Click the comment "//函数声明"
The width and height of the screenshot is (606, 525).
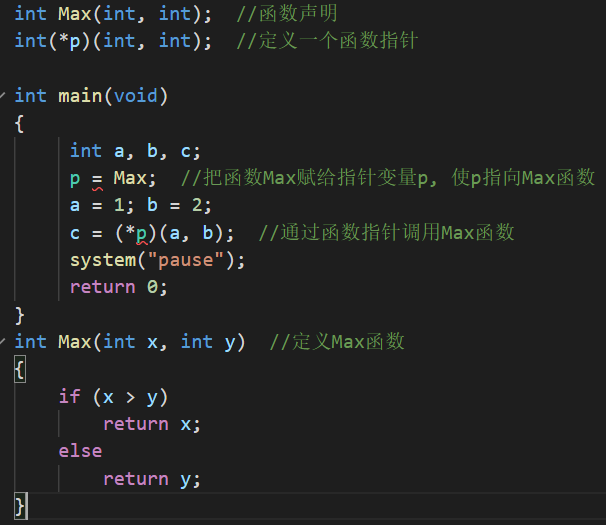(287, 14)
